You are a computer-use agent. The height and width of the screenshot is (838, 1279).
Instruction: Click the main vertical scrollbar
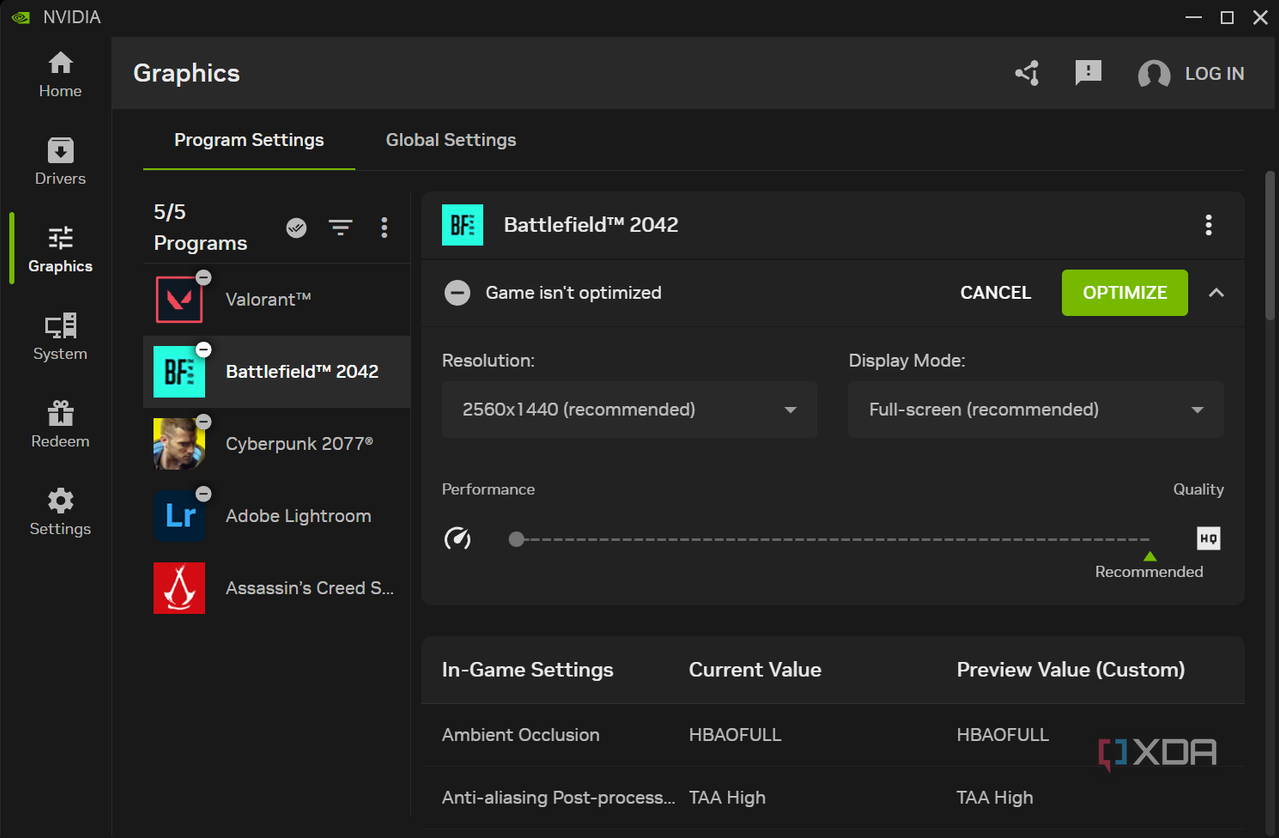click(1271, 246)
